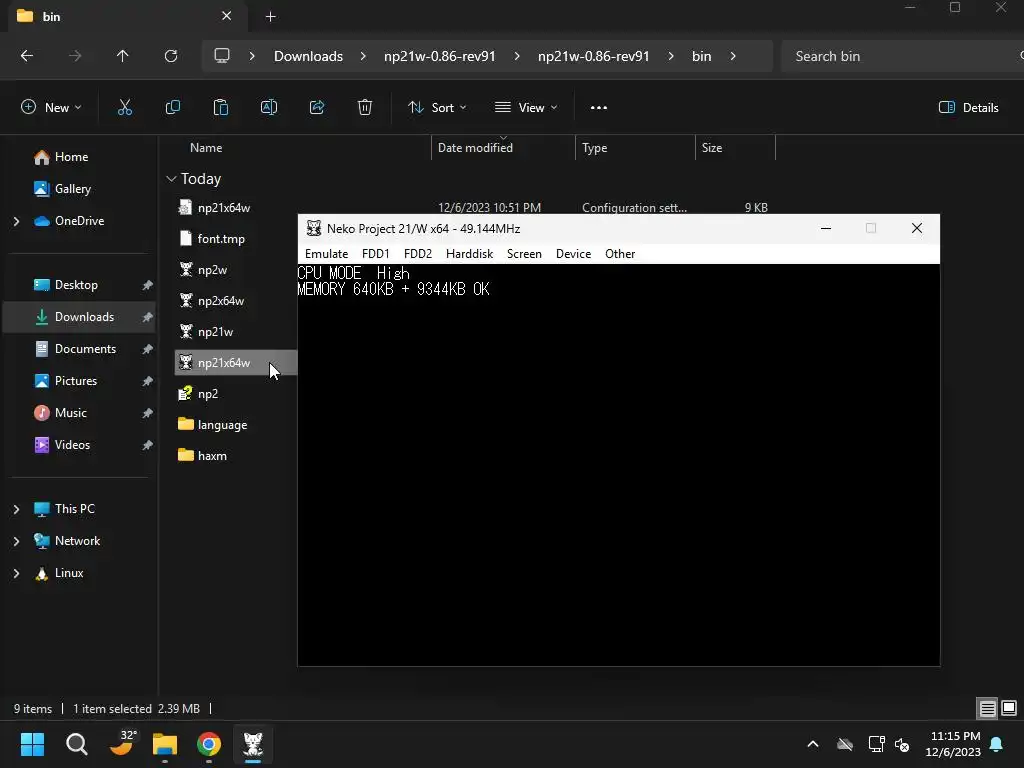Open the Emulate menu in Neko Project

click(x=326, y=253)
